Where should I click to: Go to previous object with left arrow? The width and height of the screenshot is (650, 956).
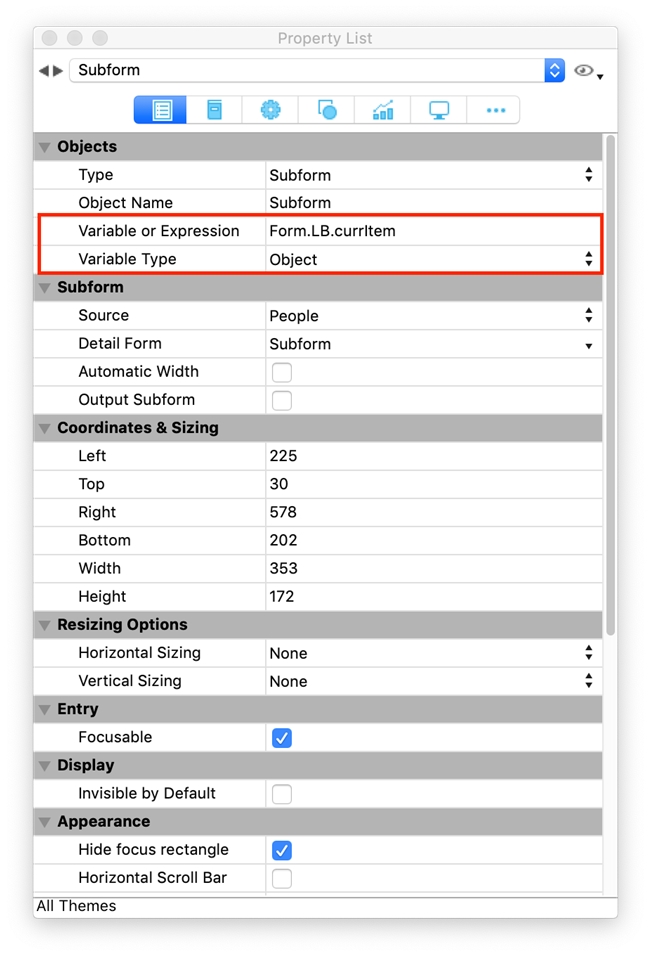point(44,71)
